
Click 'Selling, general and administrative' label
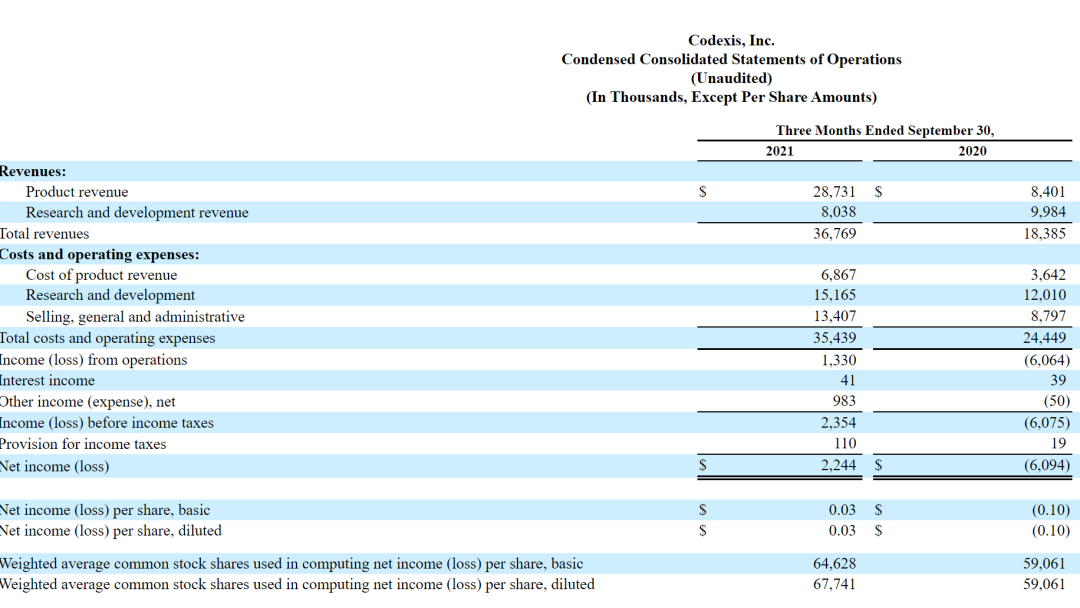[135, 317]
